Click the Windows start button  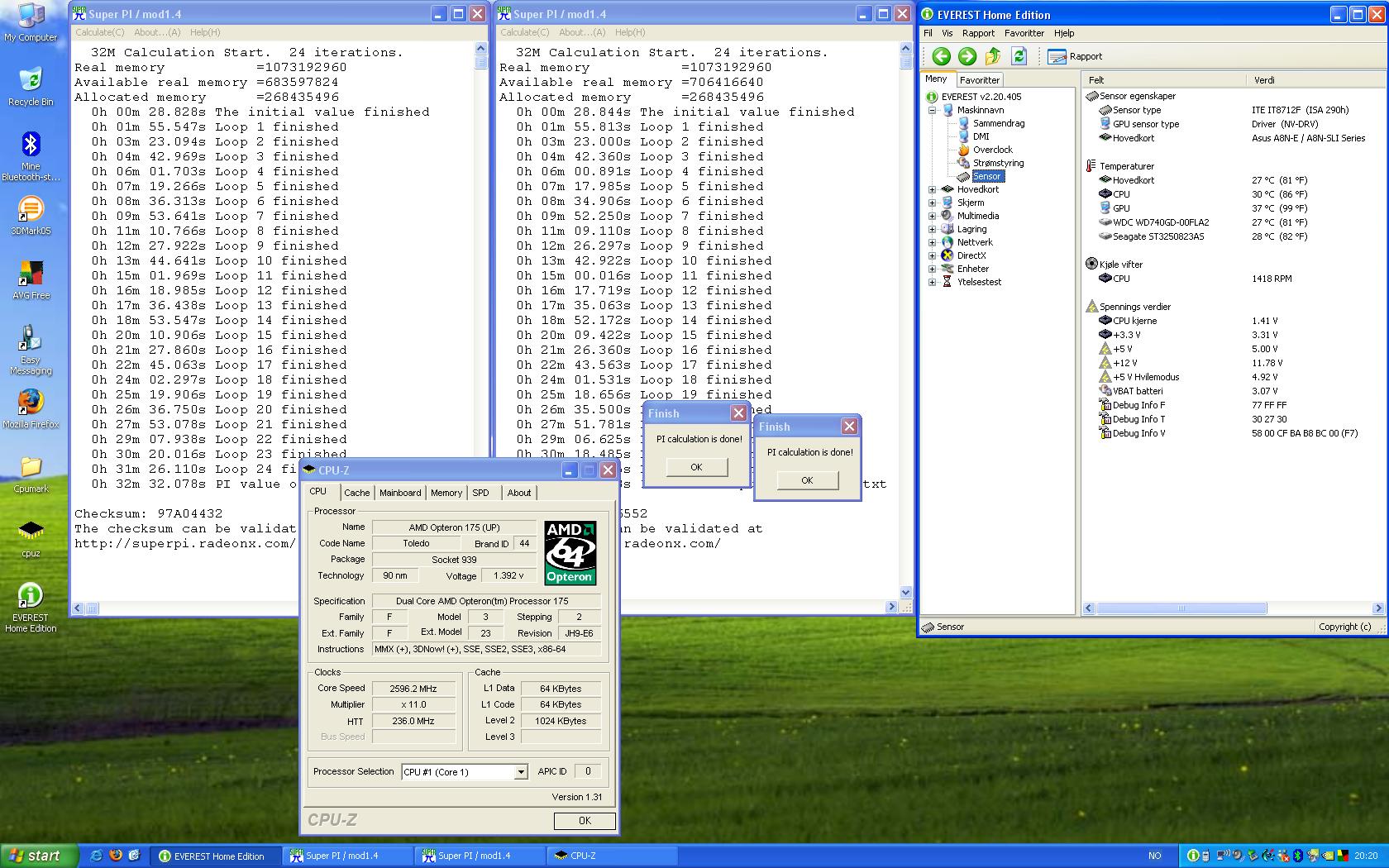[x=40, y=856]
